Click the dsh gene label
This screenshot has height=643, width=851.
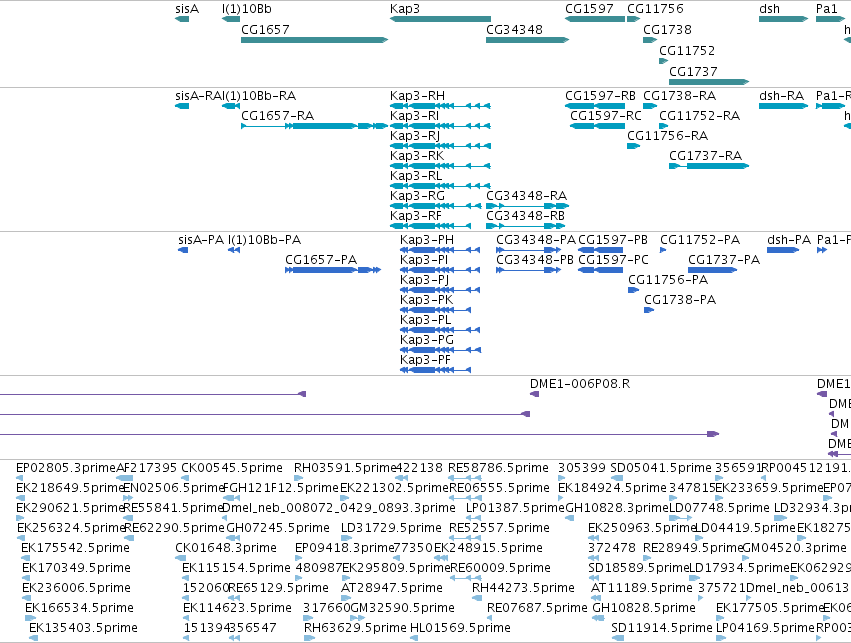(x=770, y=9)
